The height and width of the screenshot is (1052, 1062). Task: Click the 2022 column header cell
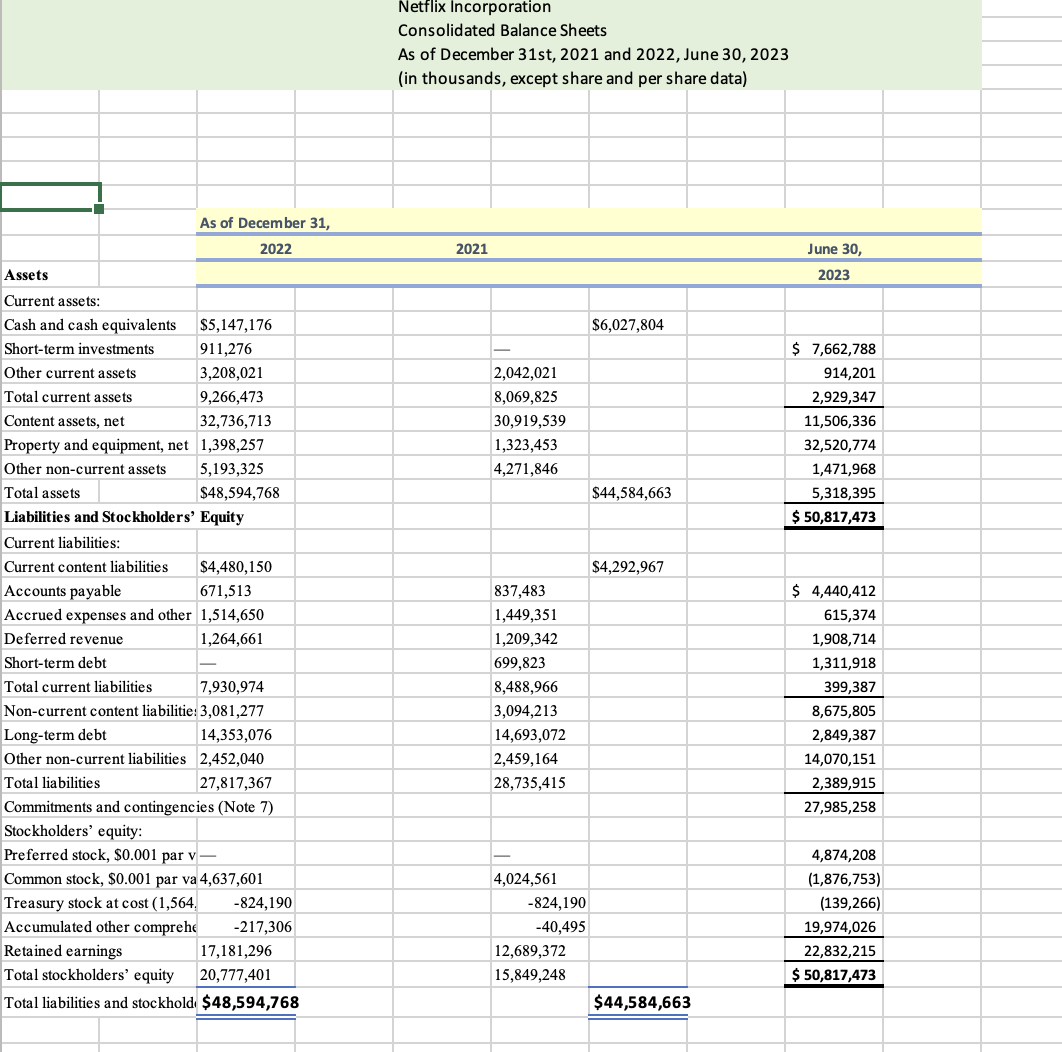pos(276,248)
